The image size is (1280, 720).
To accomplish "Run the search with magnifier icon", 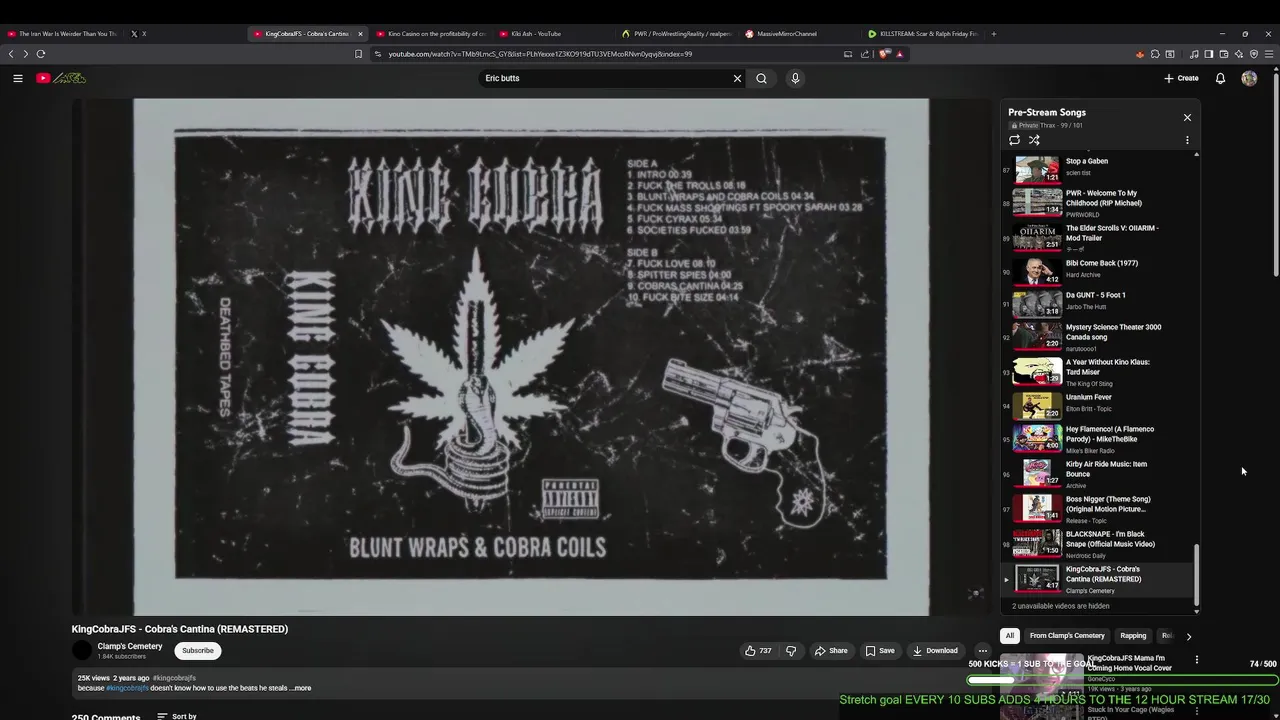I will click(x=761, y=78).
